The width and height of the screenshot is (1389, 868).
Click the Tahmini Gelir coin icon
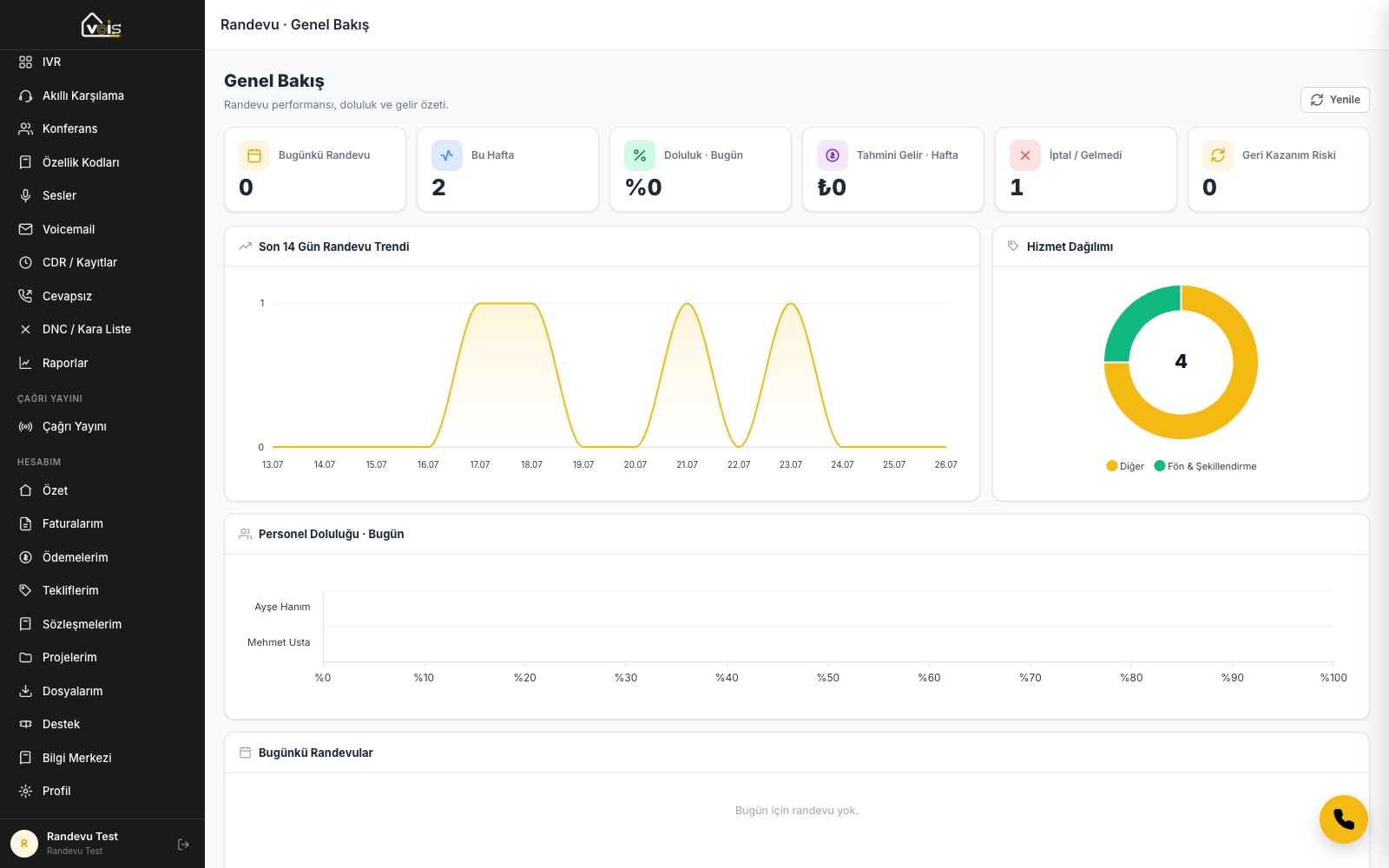click(x=833, y=155)
